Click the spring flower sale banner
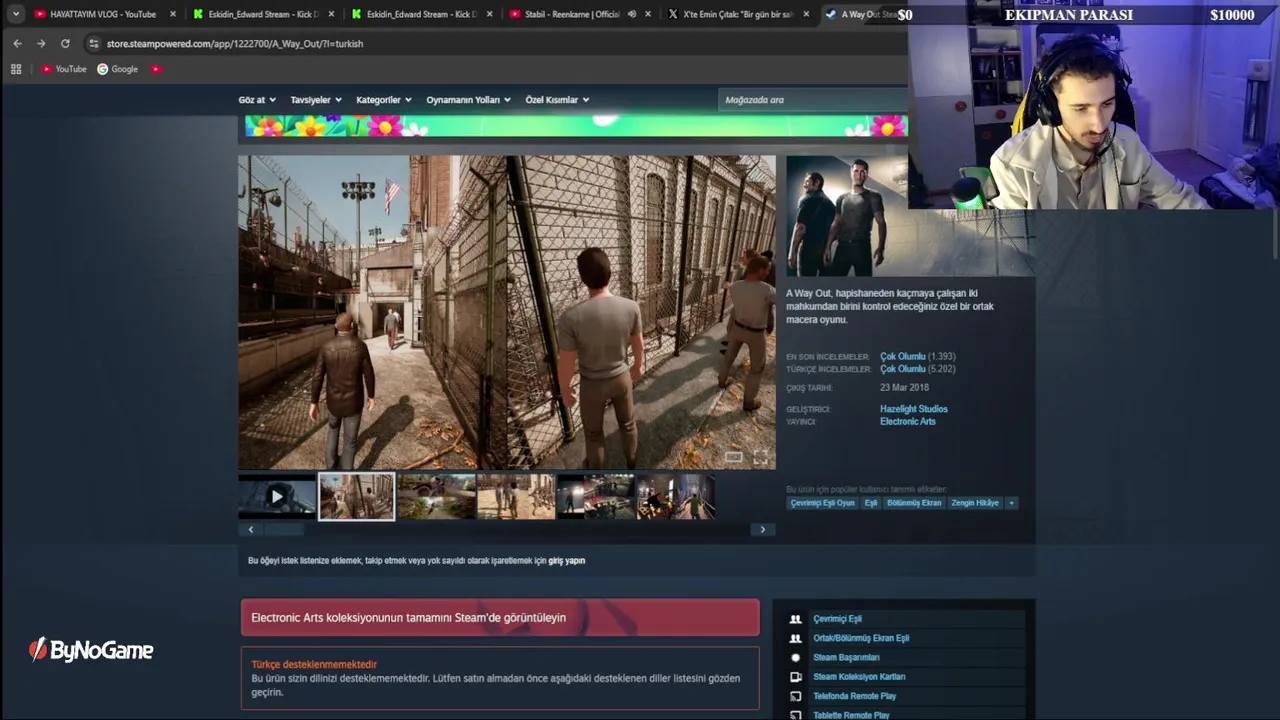 coord(576,126)
